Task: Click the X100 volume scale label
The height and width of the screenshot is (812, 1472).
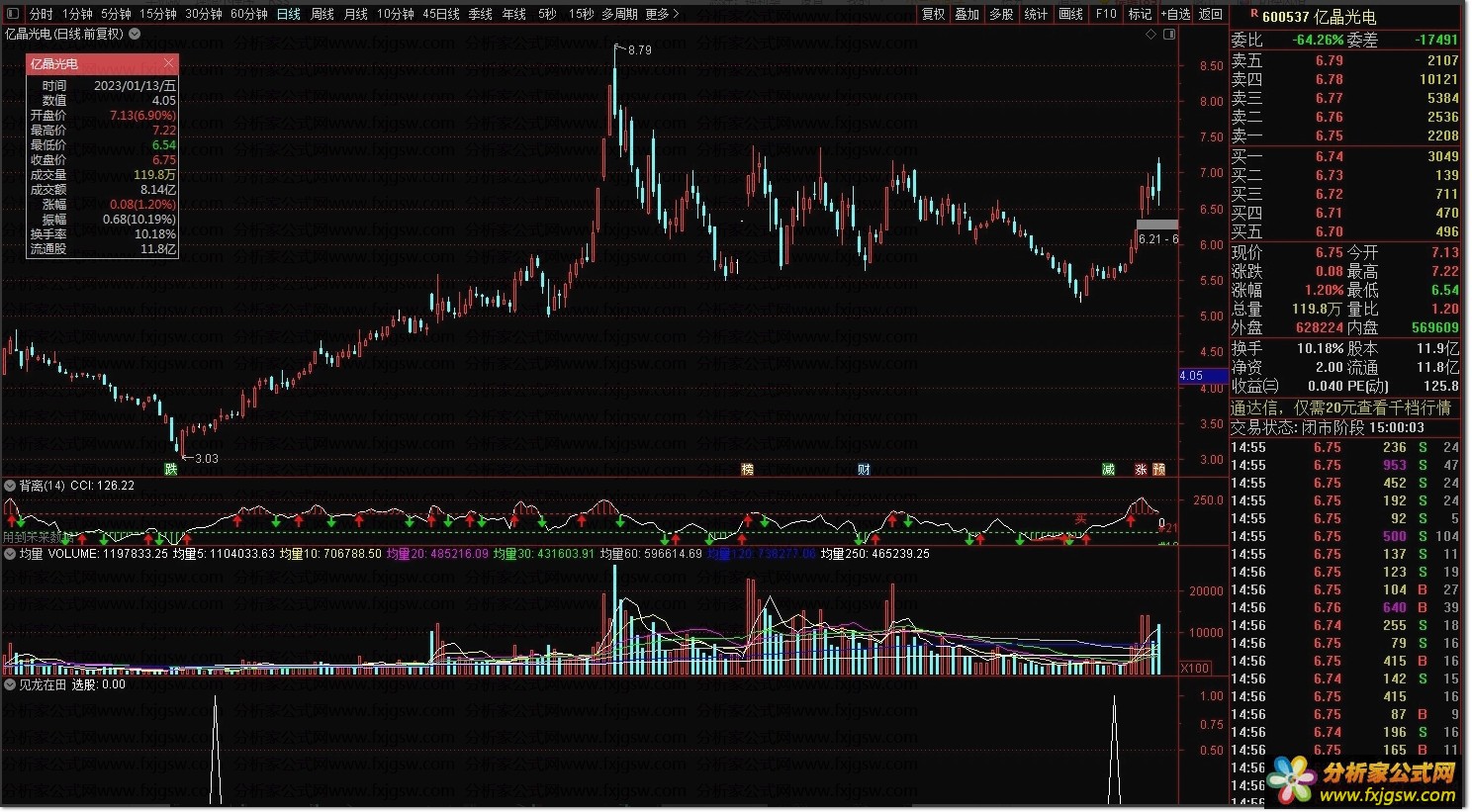Action: (1195, 669)
